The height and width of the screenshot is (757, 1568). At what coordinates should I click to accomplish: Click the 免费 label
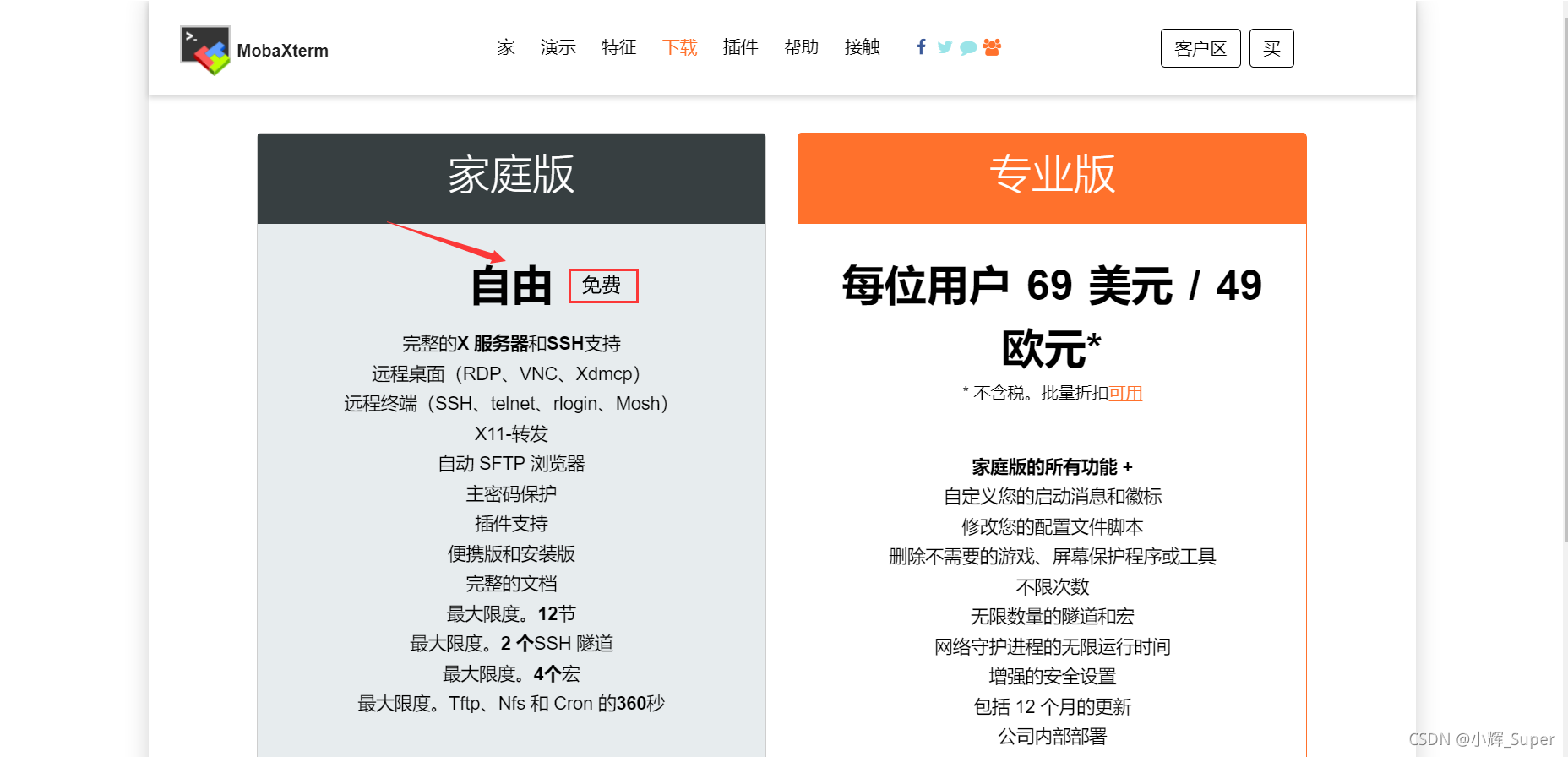(602, 286)
